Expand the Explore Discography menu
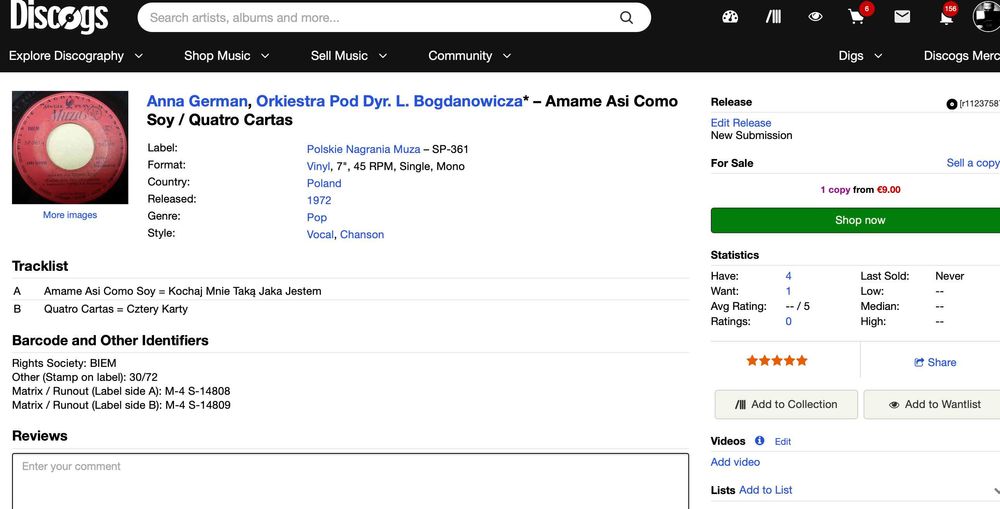Viewport: 1000px width, 509px height. point(76,56)
